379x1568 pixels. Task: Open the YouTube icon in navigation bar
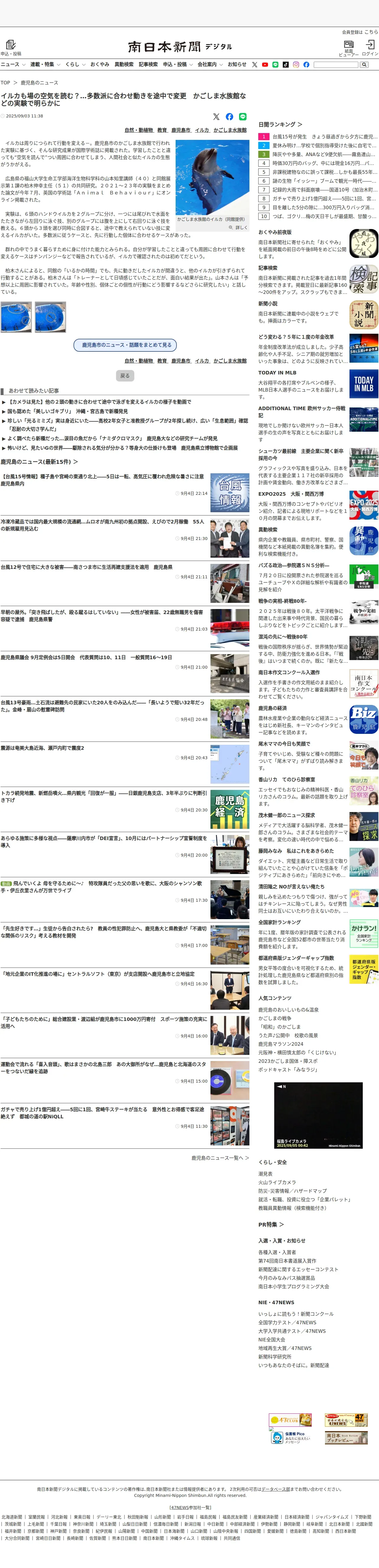pos(265,65)
